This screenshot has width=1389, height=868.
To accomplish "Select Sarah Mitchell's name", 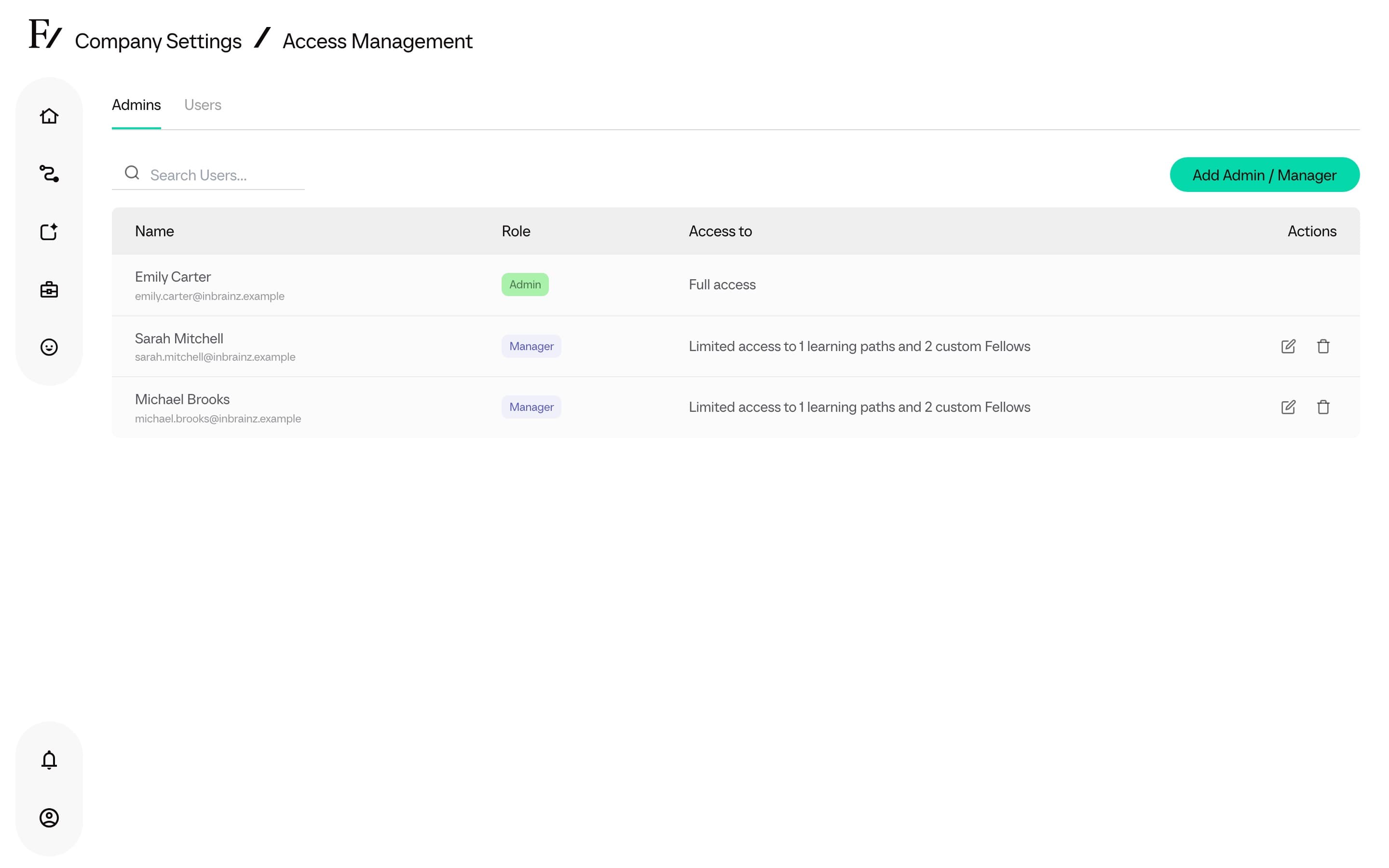I will [x=179, y=338].
